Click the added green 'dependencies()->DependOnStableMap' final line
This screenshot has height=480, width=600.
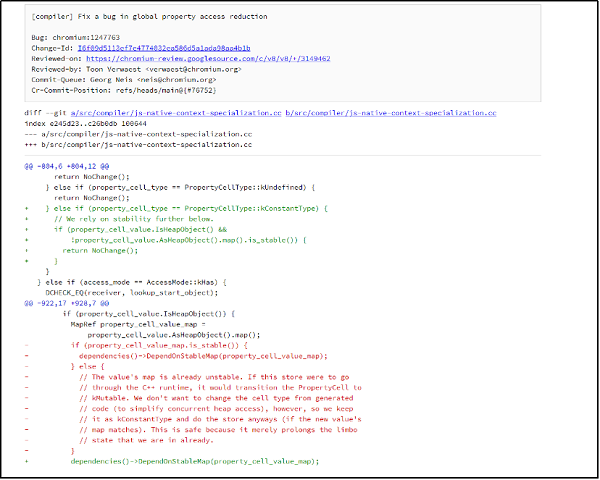[195, 461]
